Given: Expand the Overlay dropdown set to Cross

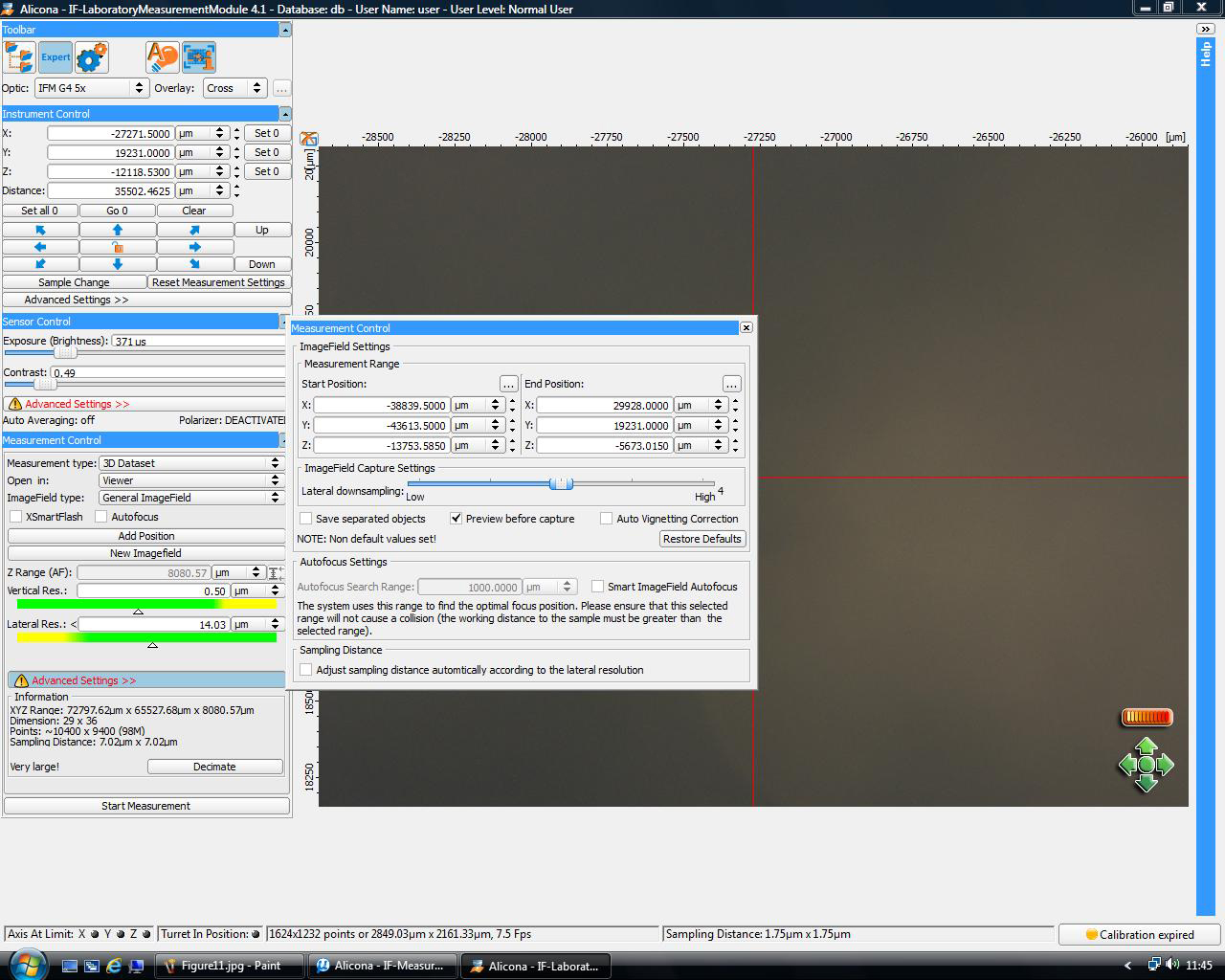Looking at the screenshot, I should [x=234, y=88].
